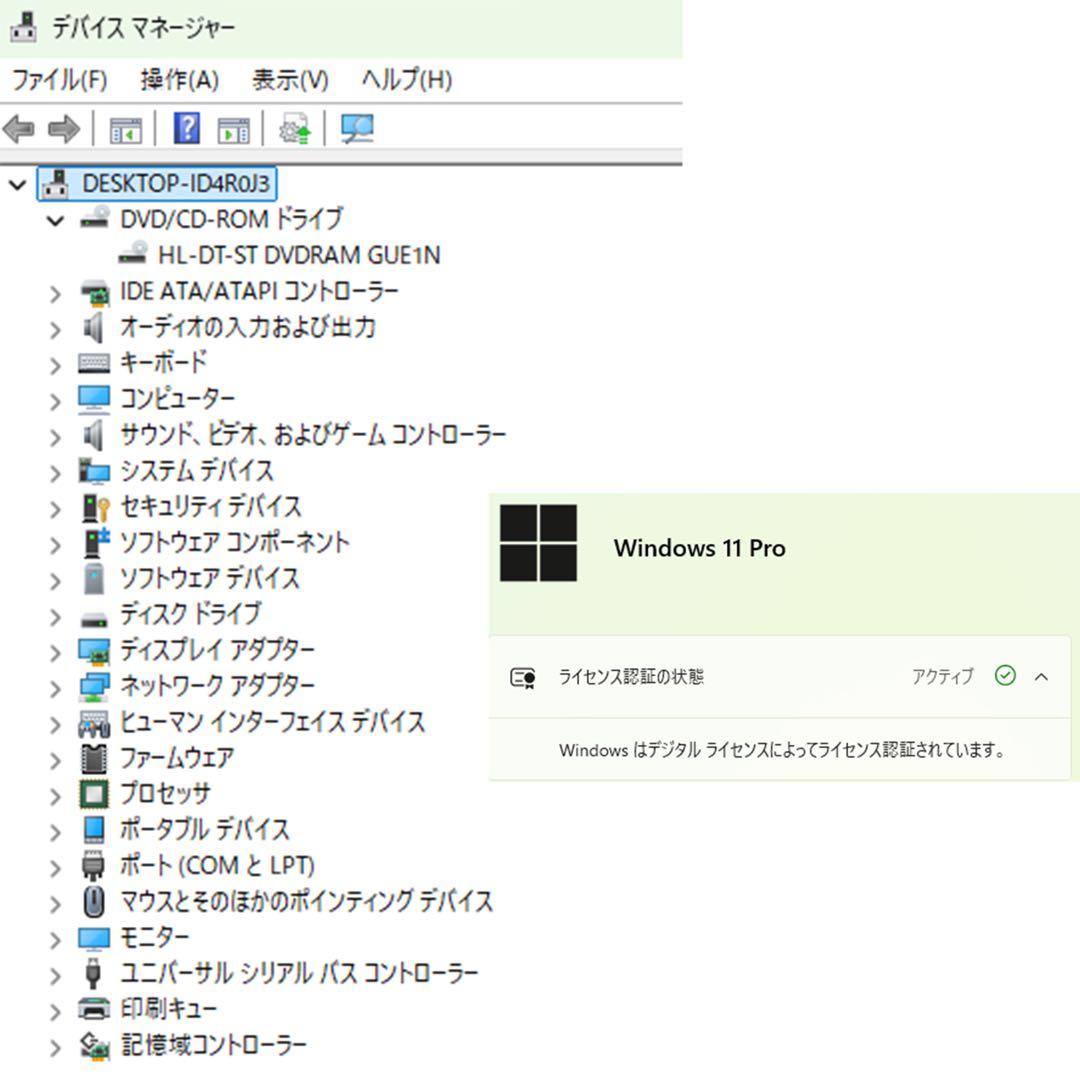1080x1080 pixels.
Task: Expand the プロセッサ category
Action: 56,794
